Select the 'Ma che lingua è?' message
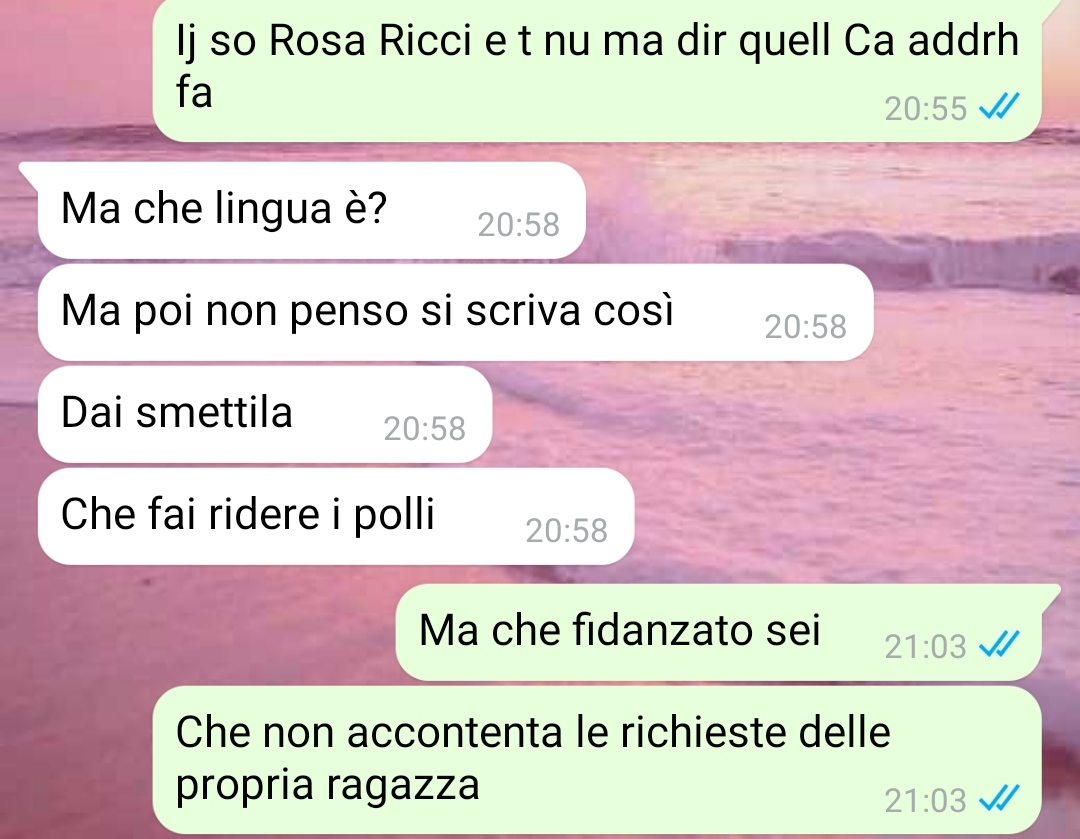 point(311,210)
